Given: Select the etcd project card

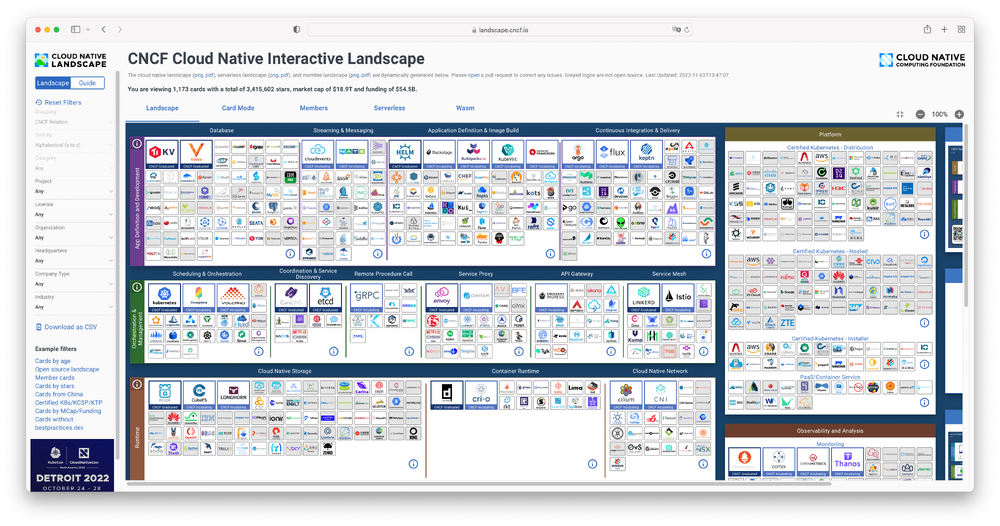Looking at the screenshot, I should click(x=323, y=296).
